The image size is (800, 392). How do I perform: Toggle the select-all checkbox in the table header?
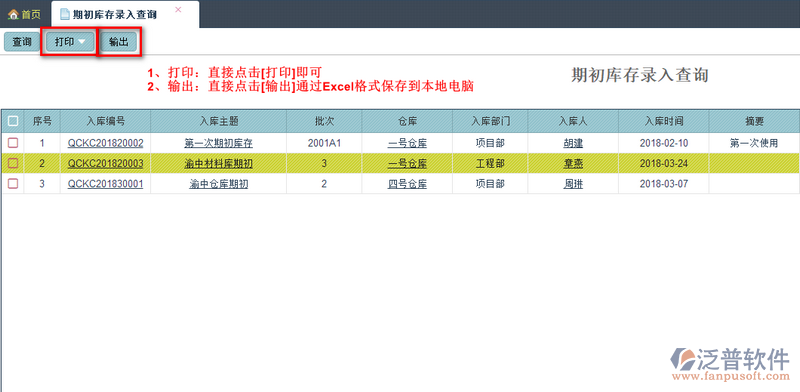pyautogui.click(x=13, y=121)
